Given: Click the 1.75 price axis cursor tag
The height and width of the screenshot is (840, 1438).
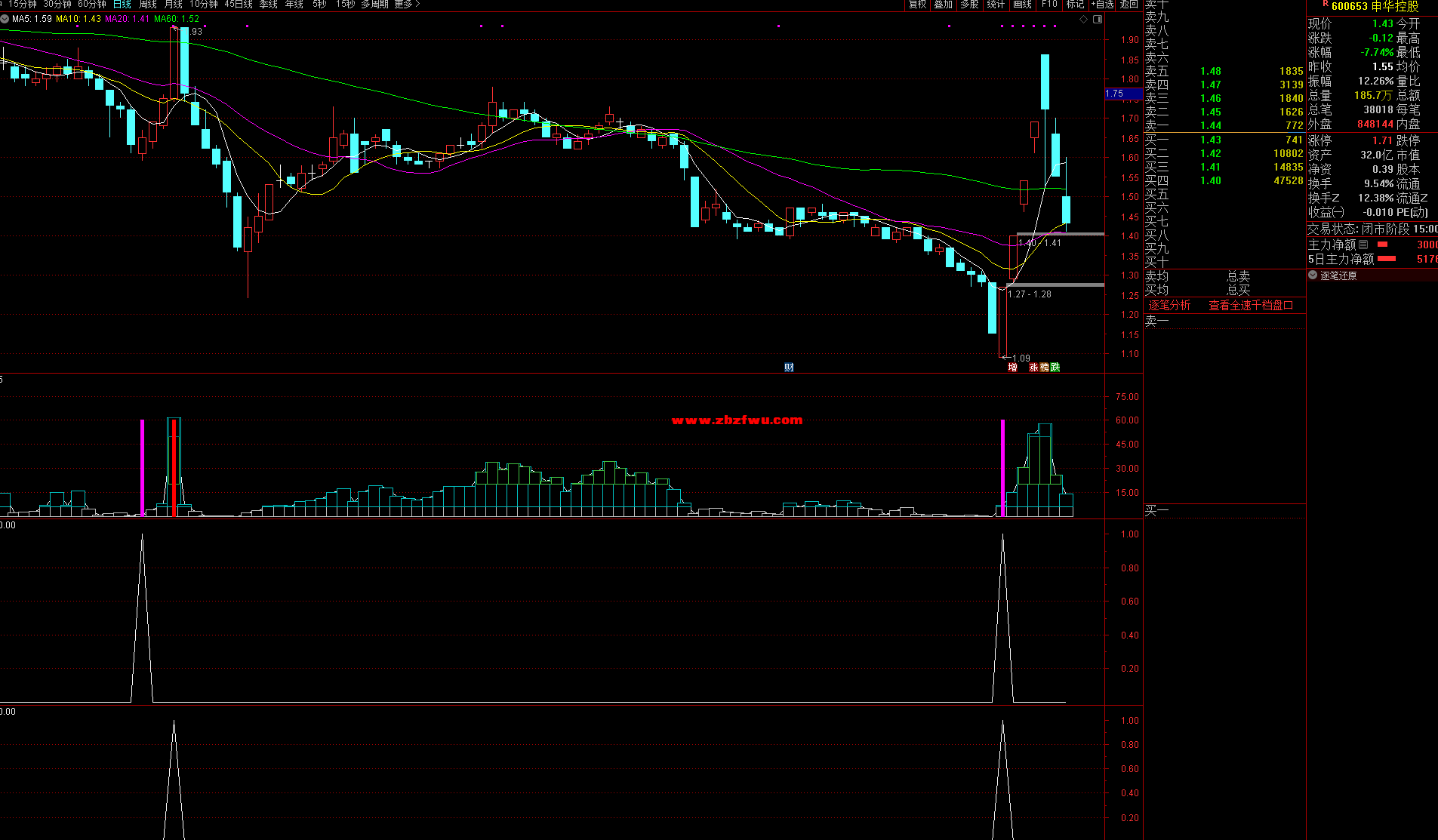Looking at the screenshot, I should [x=1122, y=94].
